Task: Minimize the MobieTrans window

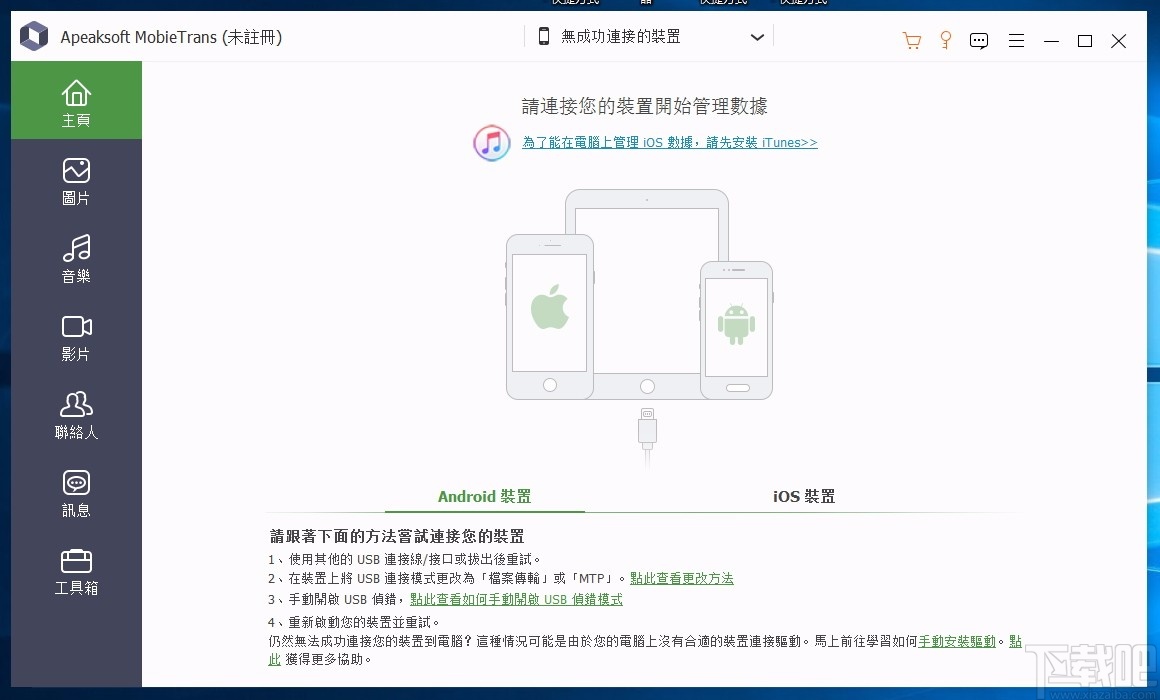Action: [1051, 41]
